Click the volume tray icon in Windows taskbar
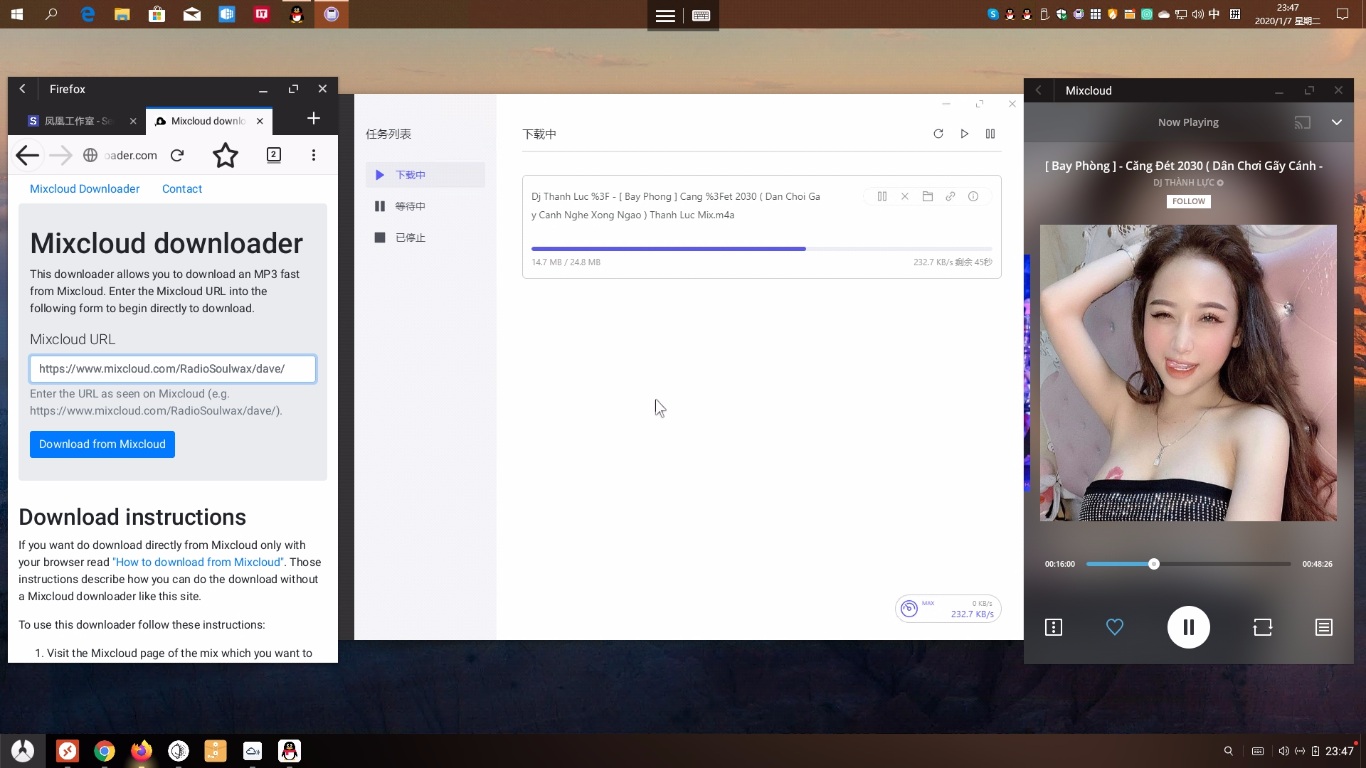This screenshot has width=1366, height=768. pos(1197,14)
